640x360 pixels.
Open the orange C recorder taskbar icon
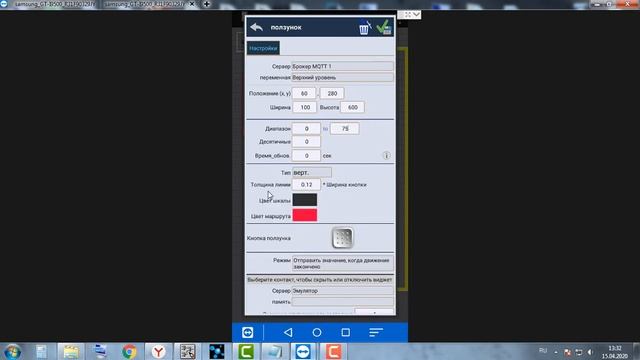pos(333,351)
